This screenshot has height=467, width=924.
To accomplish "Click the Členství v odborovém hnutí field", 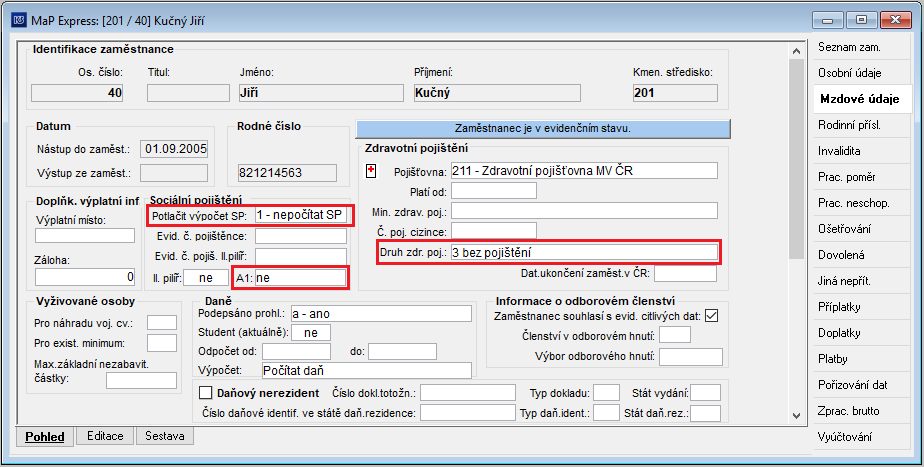I will pos(675,335).
